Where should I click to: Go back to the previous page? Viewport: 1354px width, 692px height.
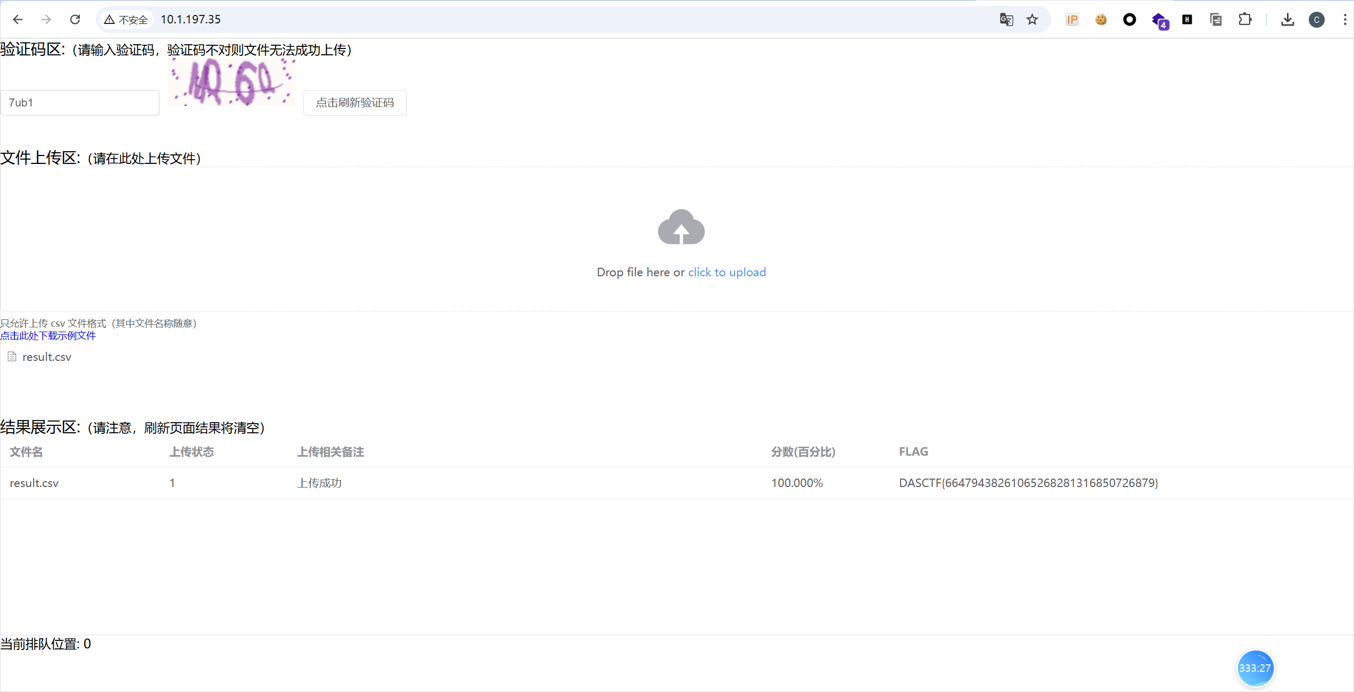coord(18,20)
